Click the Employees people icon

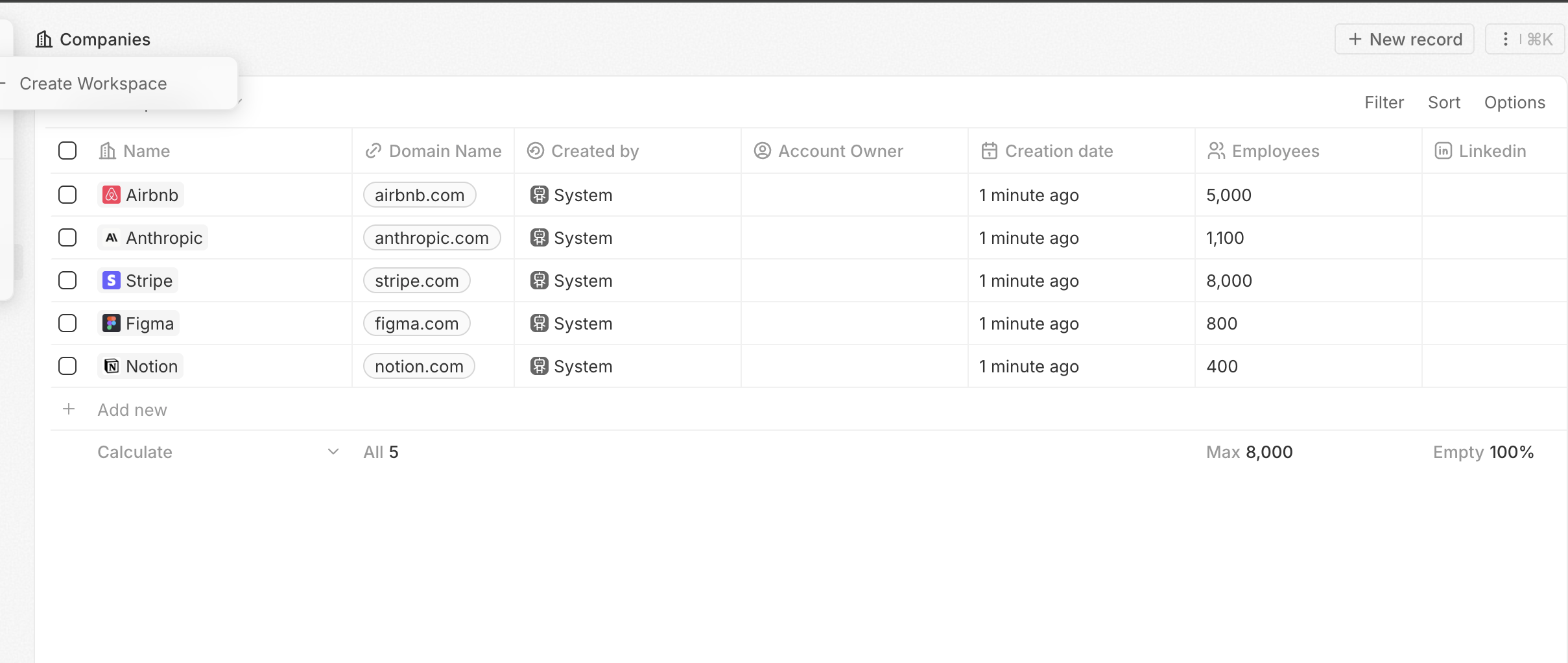[x=1217, y=151]
